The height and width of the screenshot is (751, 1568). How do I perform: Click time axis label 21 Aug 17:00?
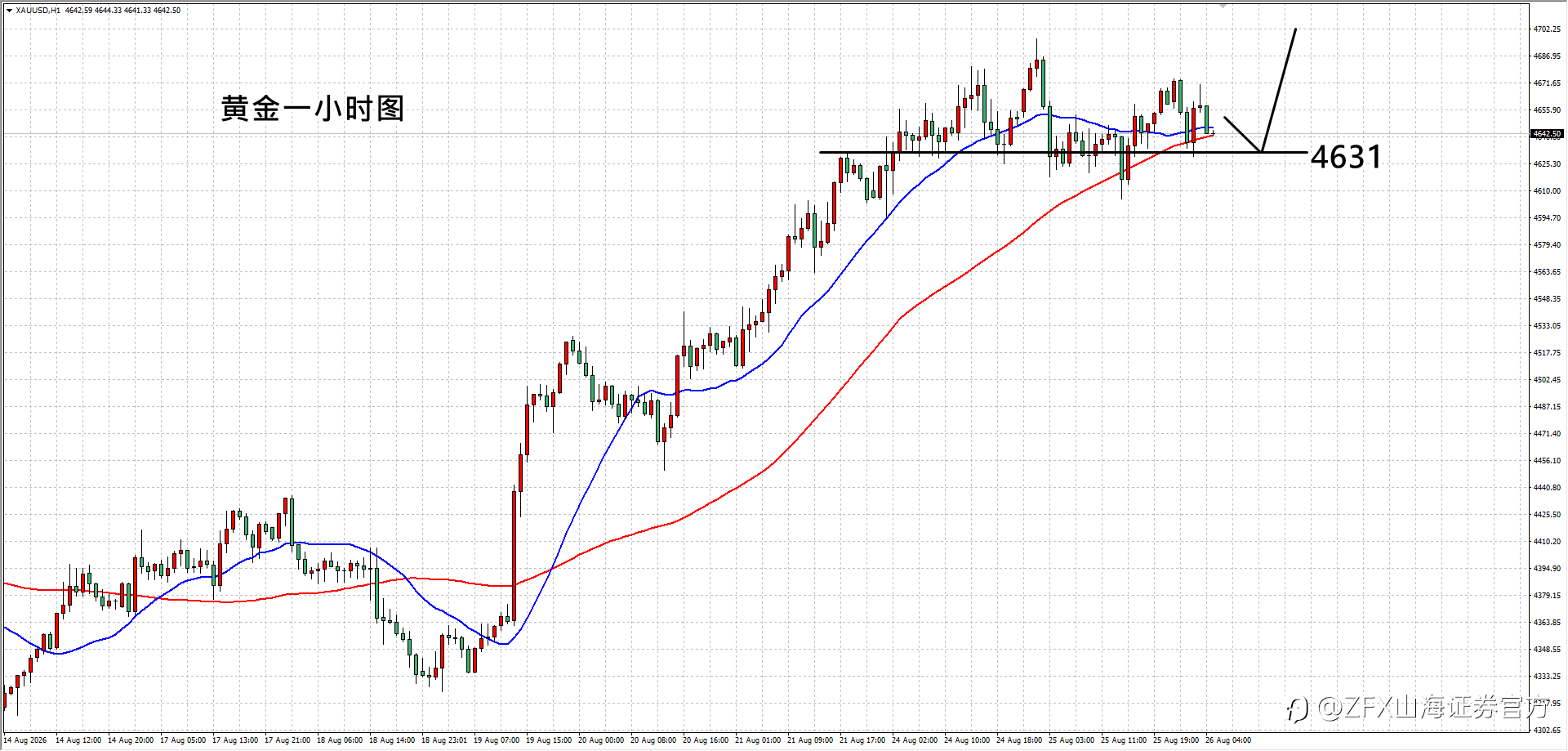pyautogui.click(x=862, y=741)
